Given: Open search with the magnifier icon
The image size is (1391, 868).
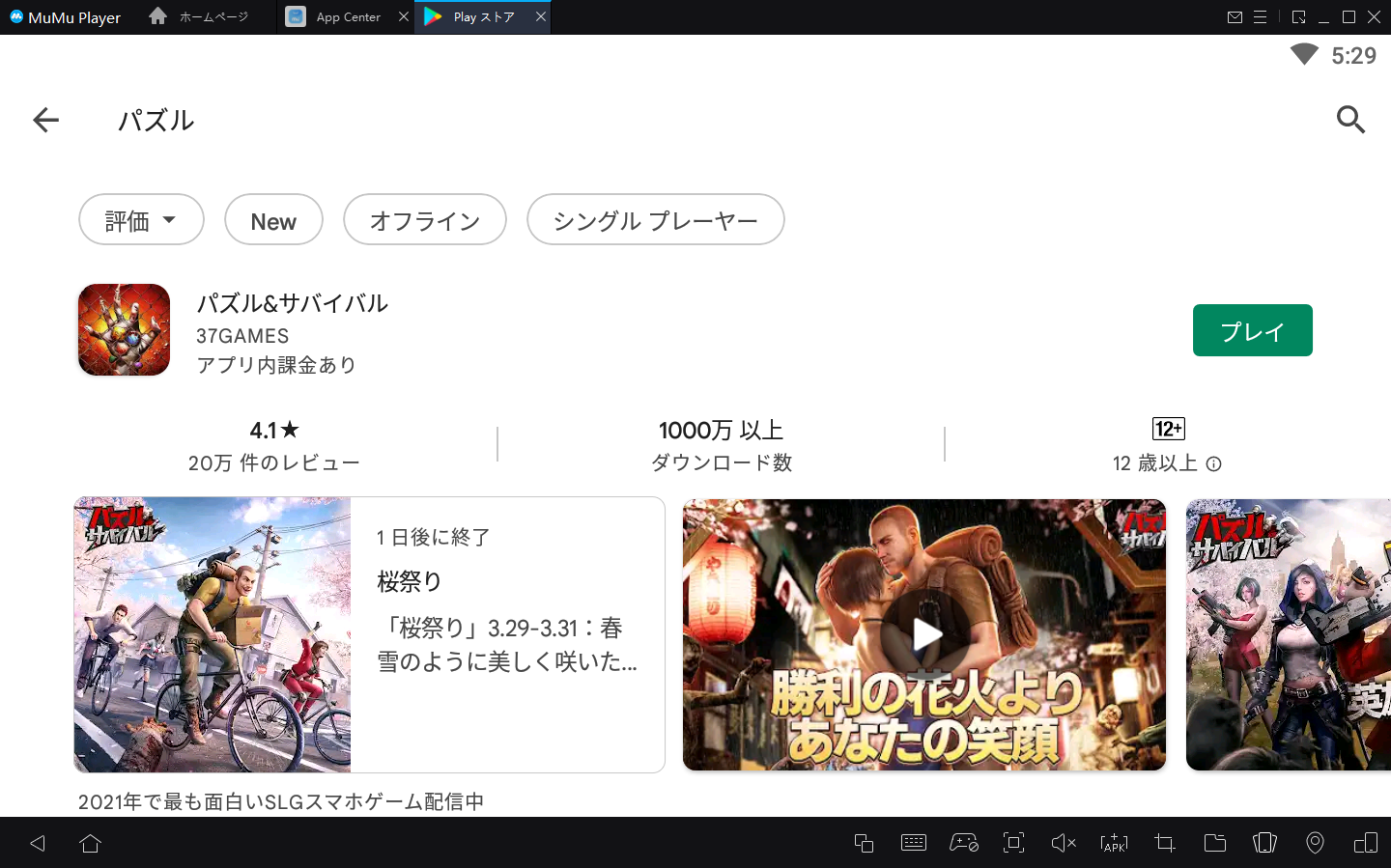Looking at the screenshot, I should click(1350, 120).
